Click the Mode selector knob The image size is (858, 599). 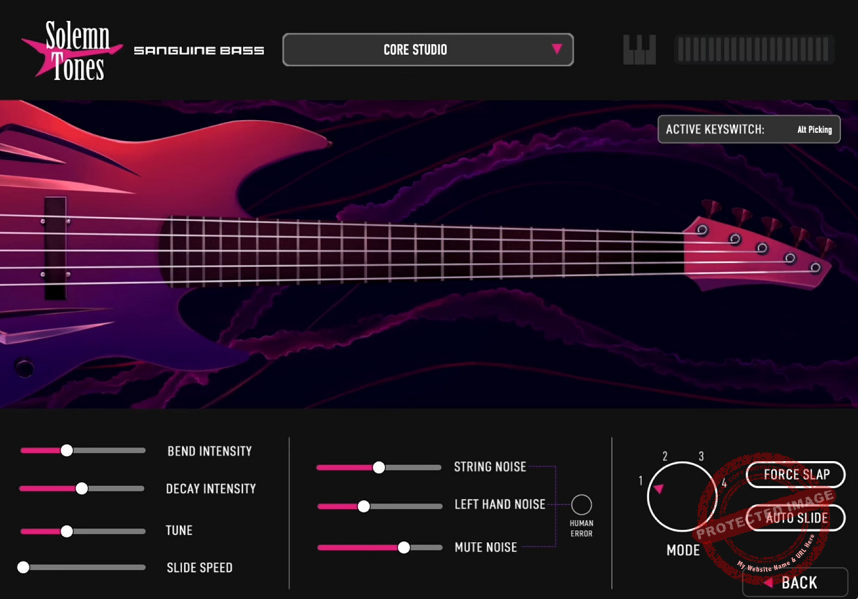click(682, 497)
